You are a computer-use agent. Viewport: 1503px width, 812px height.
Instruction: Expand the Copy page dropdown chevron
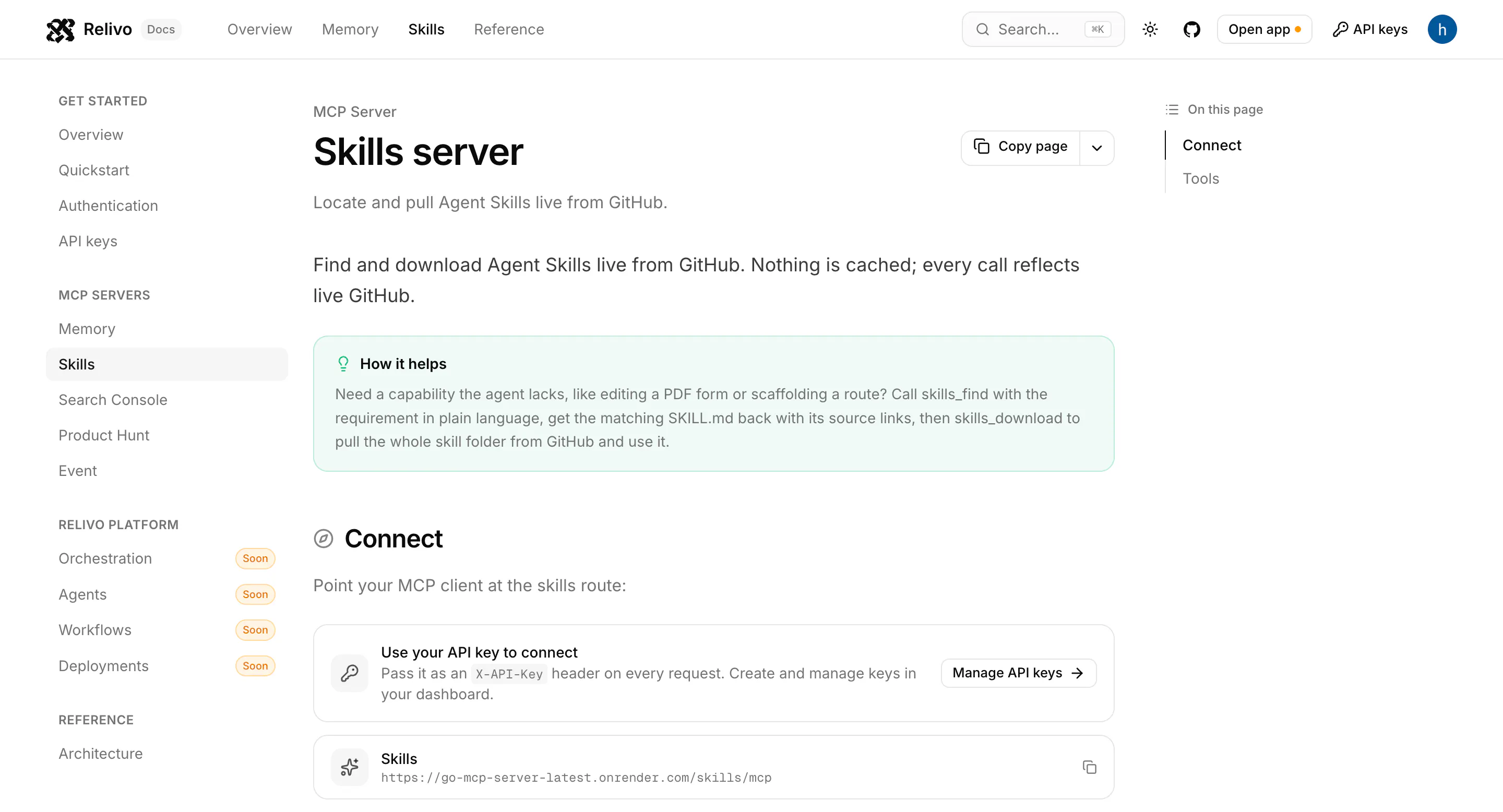point(1097,148)
